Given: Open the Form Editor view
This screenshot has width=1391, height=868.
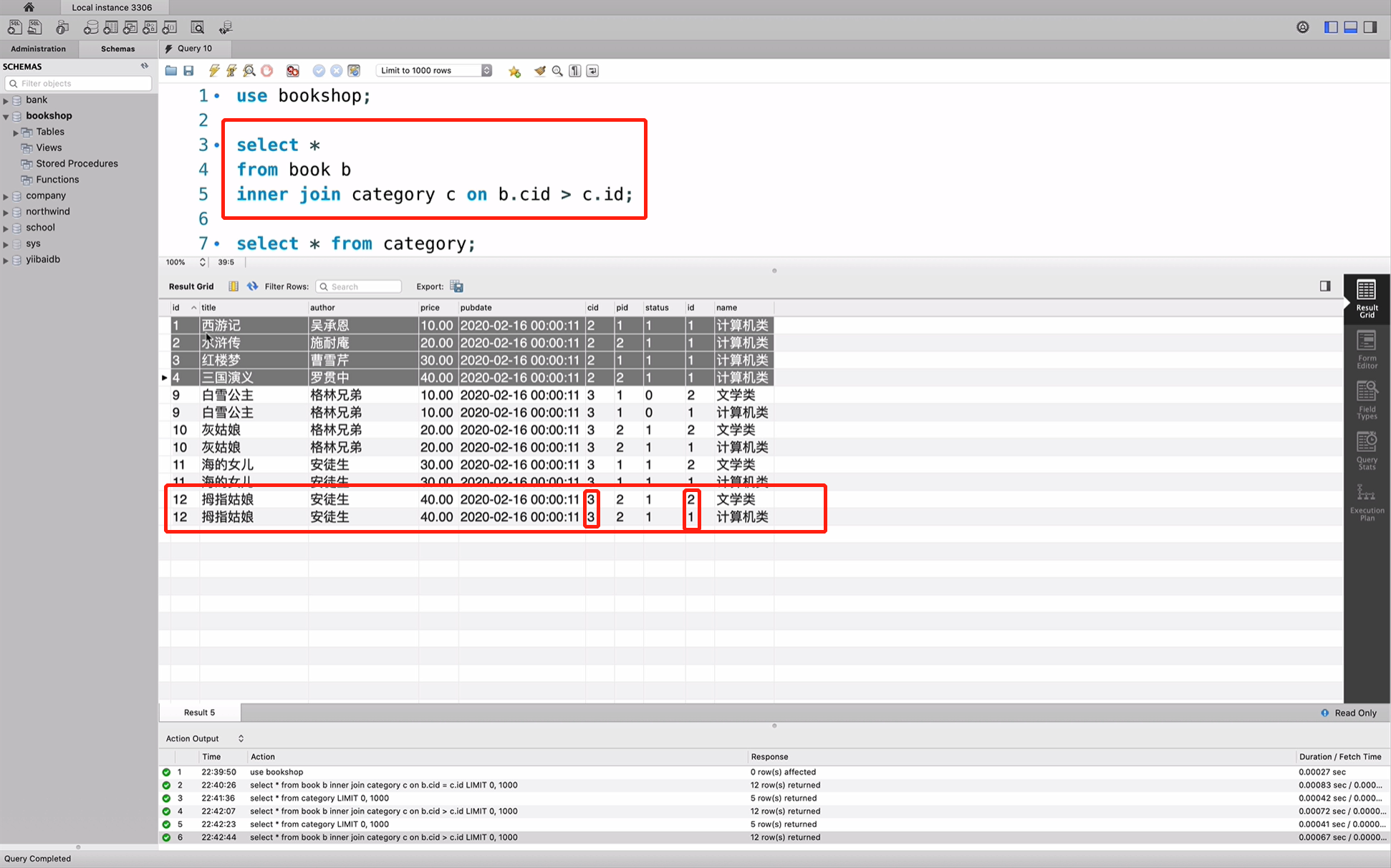Looking at the screenshot, I should pos(1367,349).
